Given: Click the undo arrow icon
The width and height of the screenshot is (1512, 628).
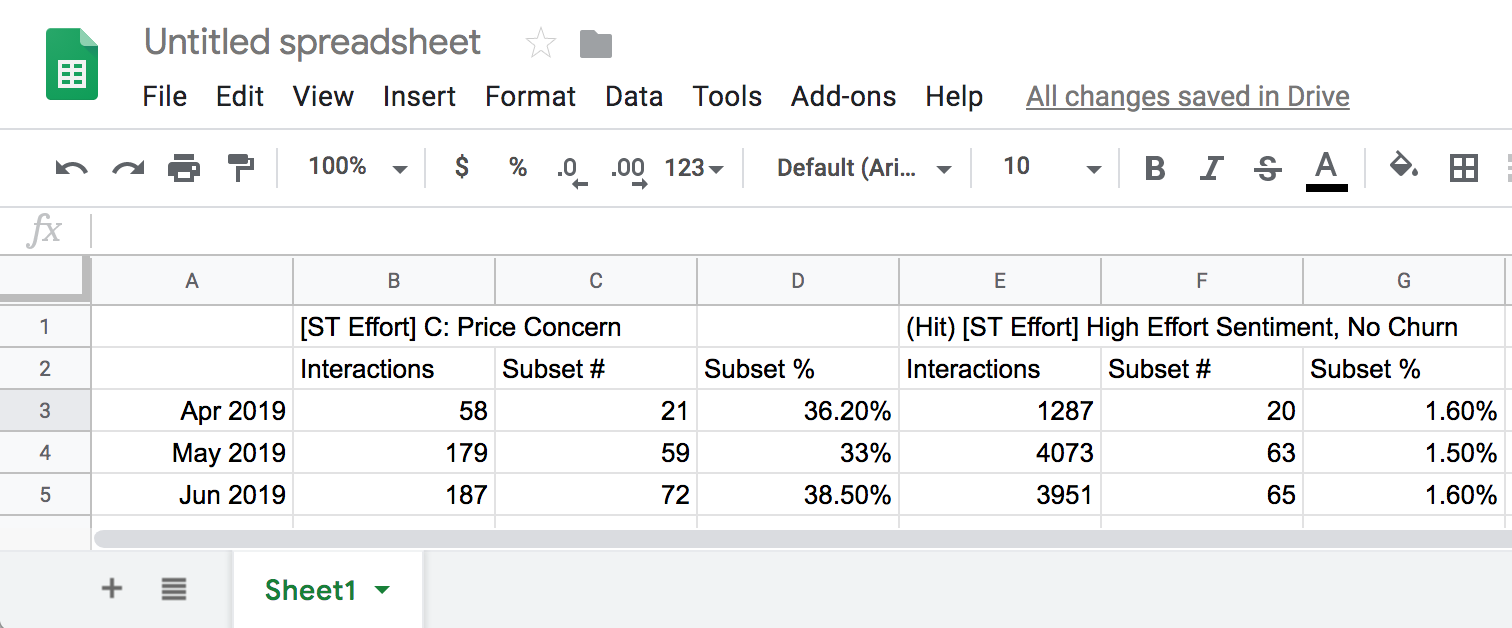Looking at the screenshot, I should (71, 168).
